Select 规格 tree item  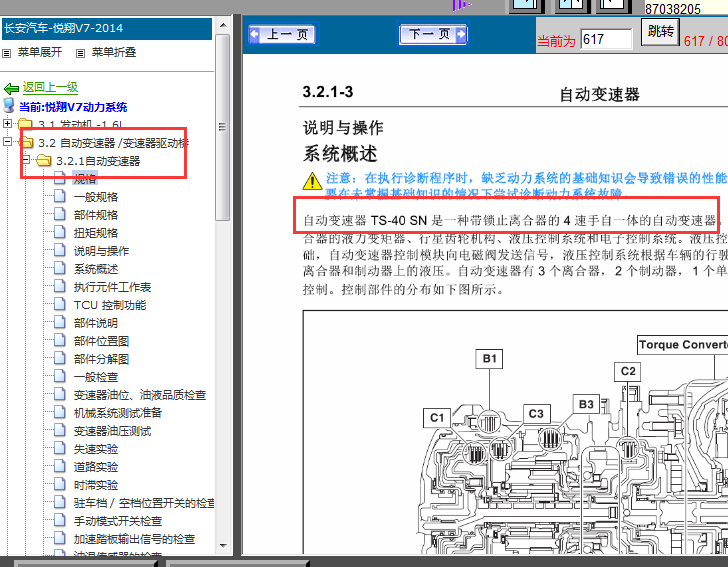pos(84,179)
